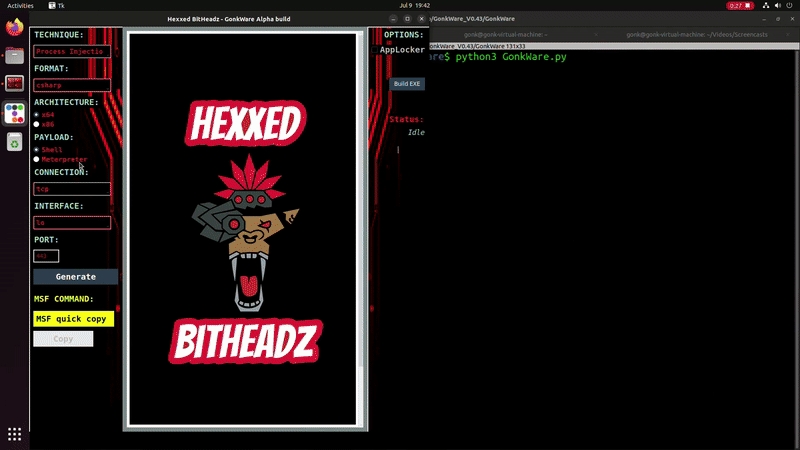Select the Meterpreter payload option

pyautogui.click(x=37, y=159)
